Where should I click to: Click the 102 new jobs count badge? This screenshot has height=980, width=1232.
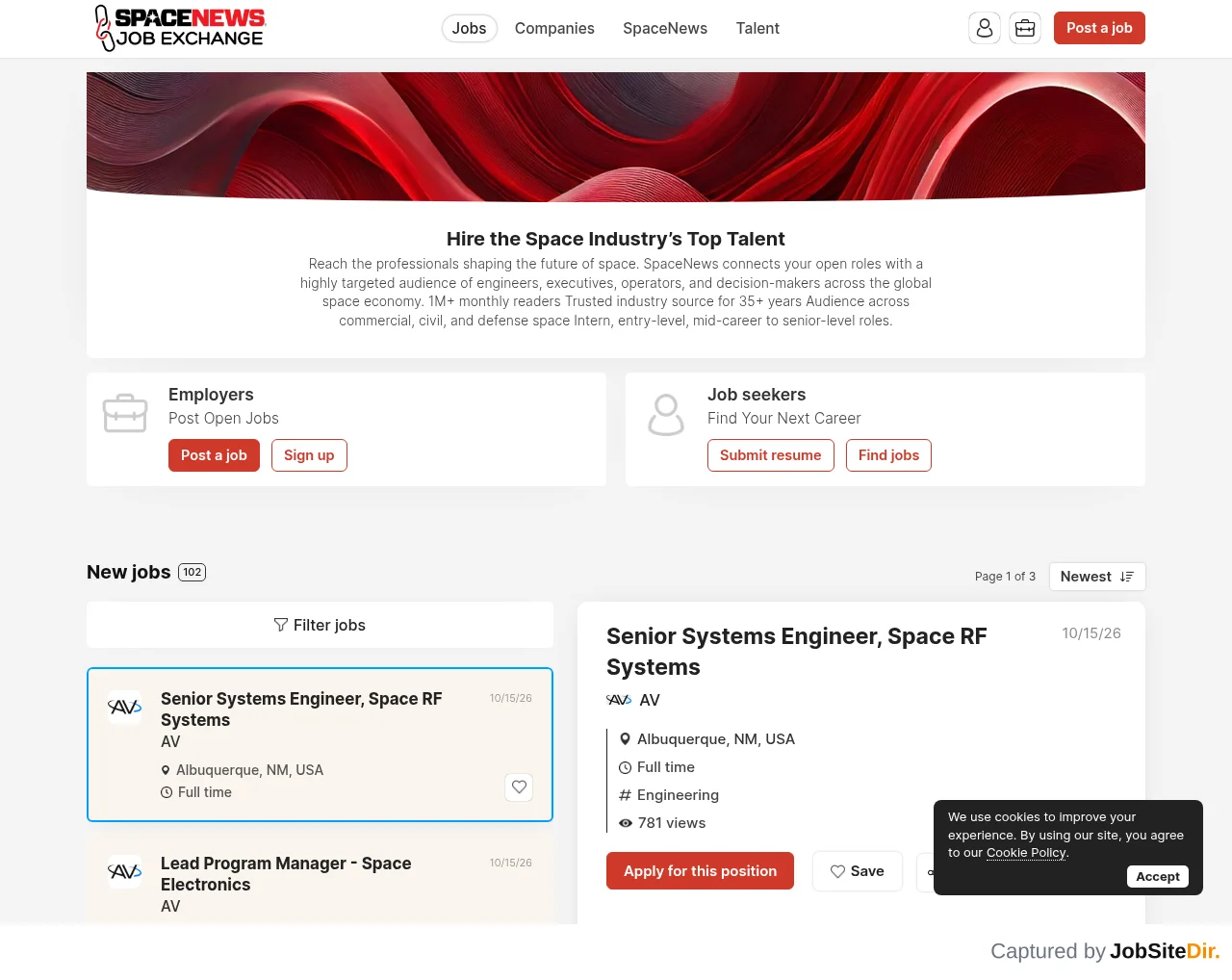(192, 572)
